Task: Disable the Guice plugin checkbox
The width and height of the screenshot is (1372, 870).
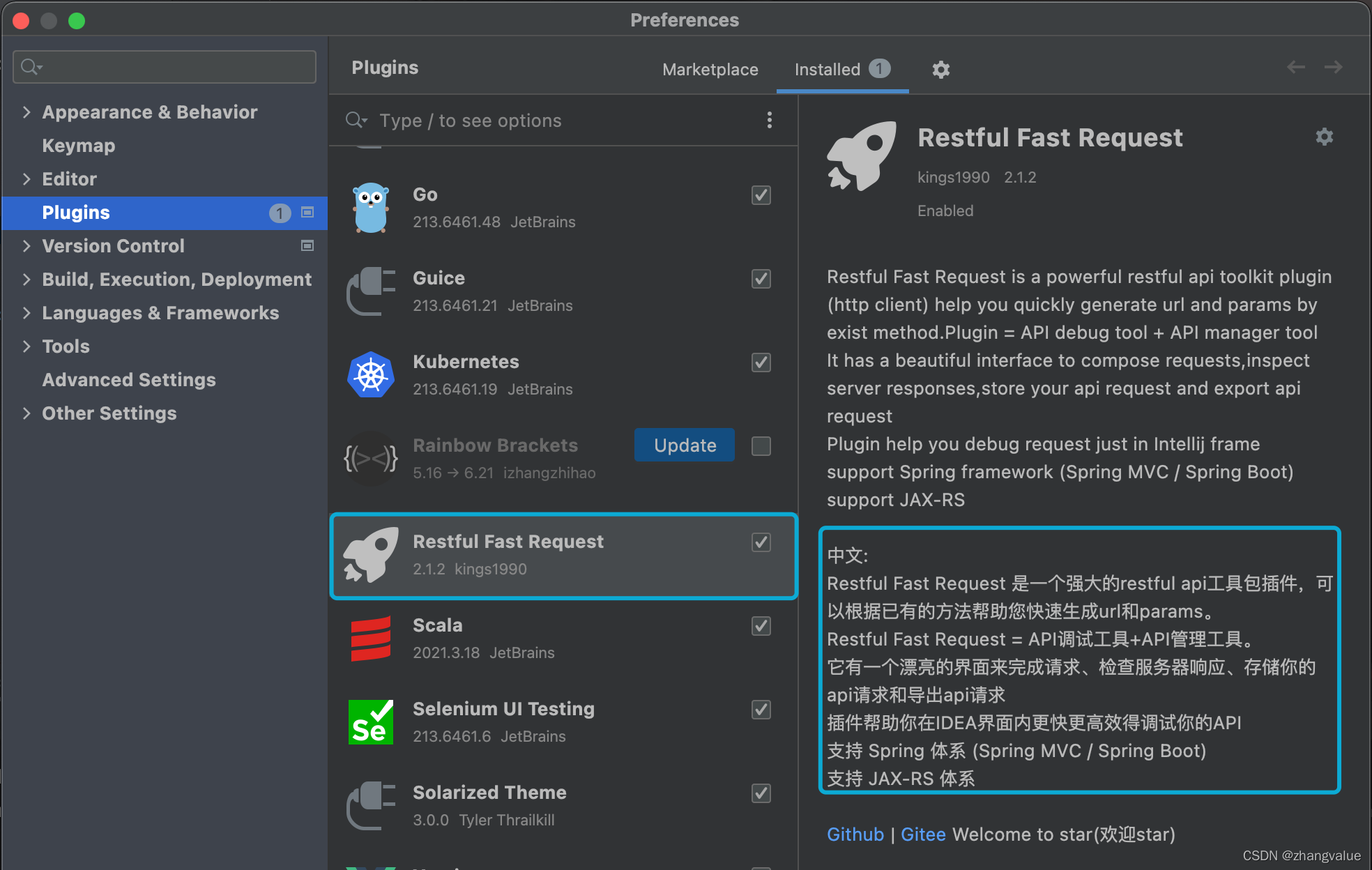Action: pyautogui.click(x=761, y=279)
